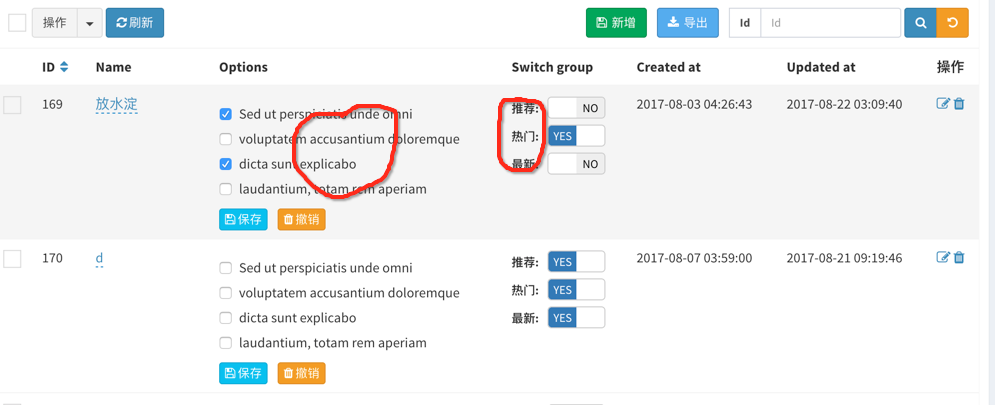The image size is (995, 405).
Task: Tick the select-all checkbox in toolbar
Action: [17, 23]
